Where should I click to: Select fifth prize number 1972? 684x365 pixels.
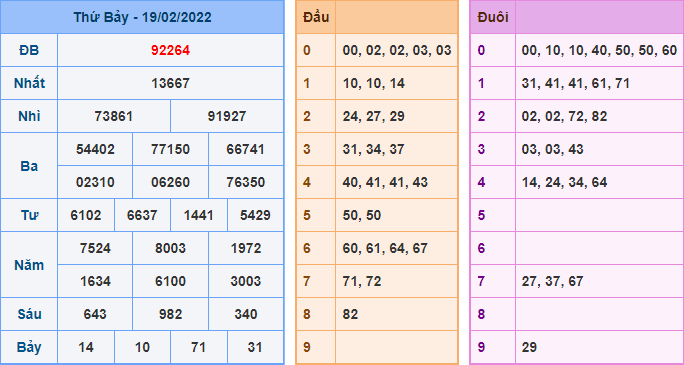(x=246, y=249)
